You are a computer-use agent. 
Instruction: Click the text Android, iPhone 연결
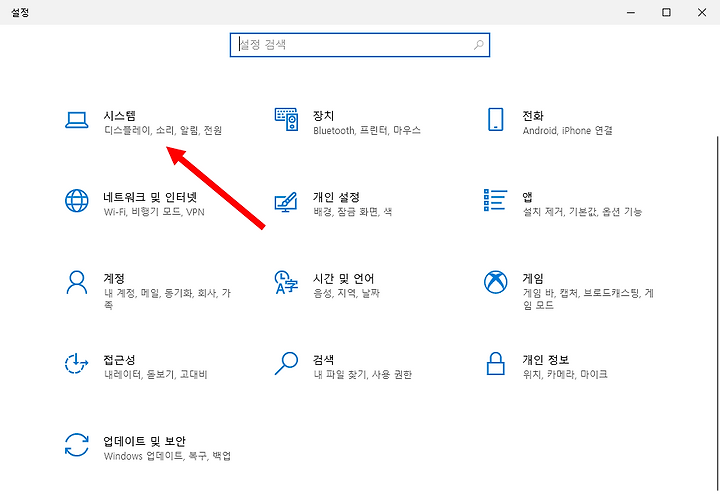pos(568,130)
